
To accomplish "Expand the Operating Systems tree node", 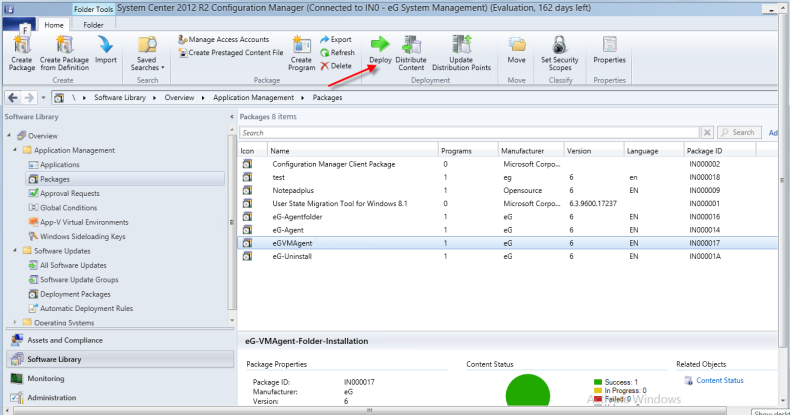I will click(x=15, y=322).
